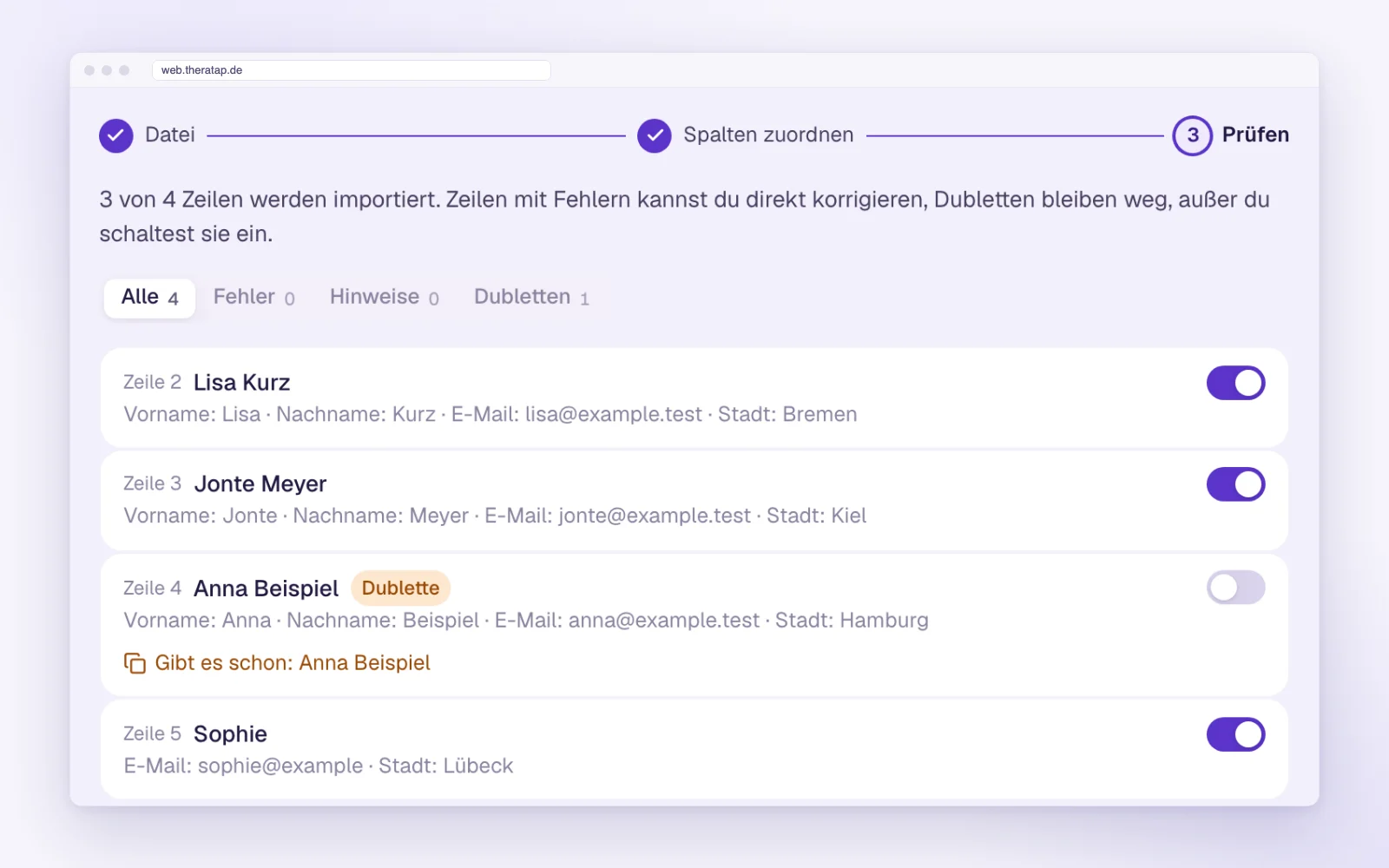Image resolution: width=1389 pixels, height=868 pixels.
Task: Click the web.theratap.de address bar
Action: (x=351, y=70)
